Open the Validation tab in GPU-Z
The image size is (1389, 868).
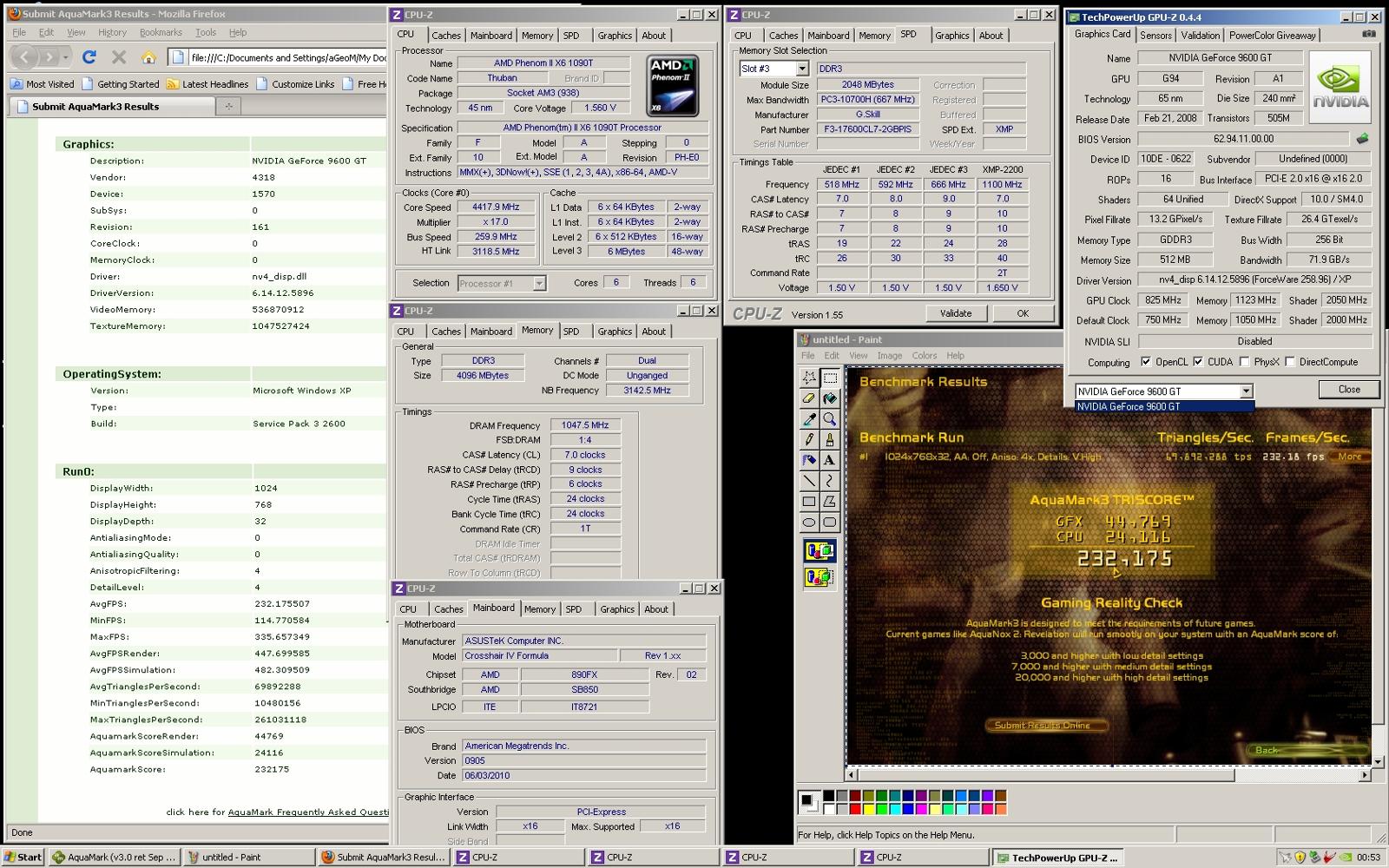coord(1201,36)
